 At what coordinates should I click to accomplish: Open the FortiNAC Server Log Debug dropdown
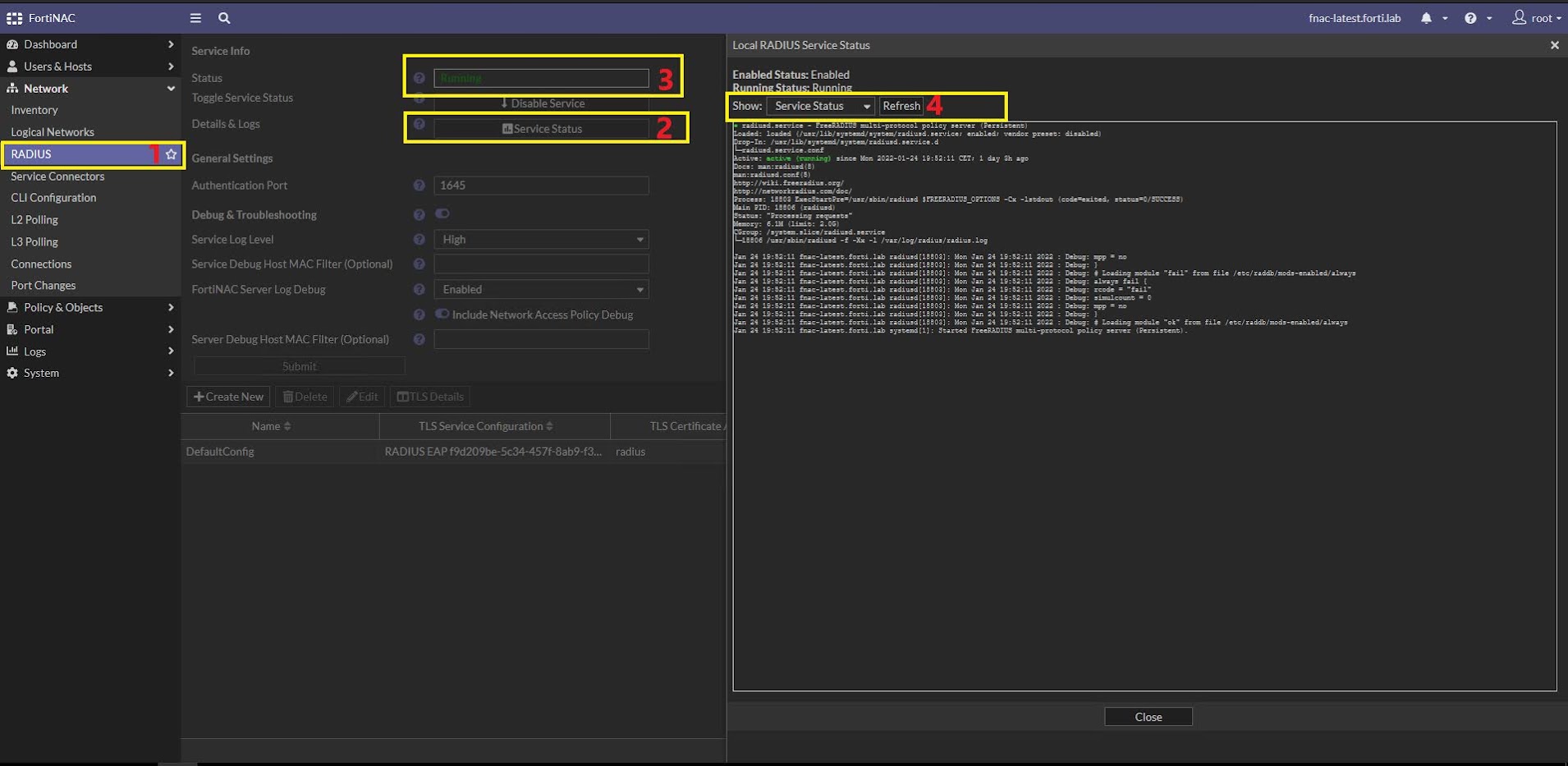click(541, 290)
